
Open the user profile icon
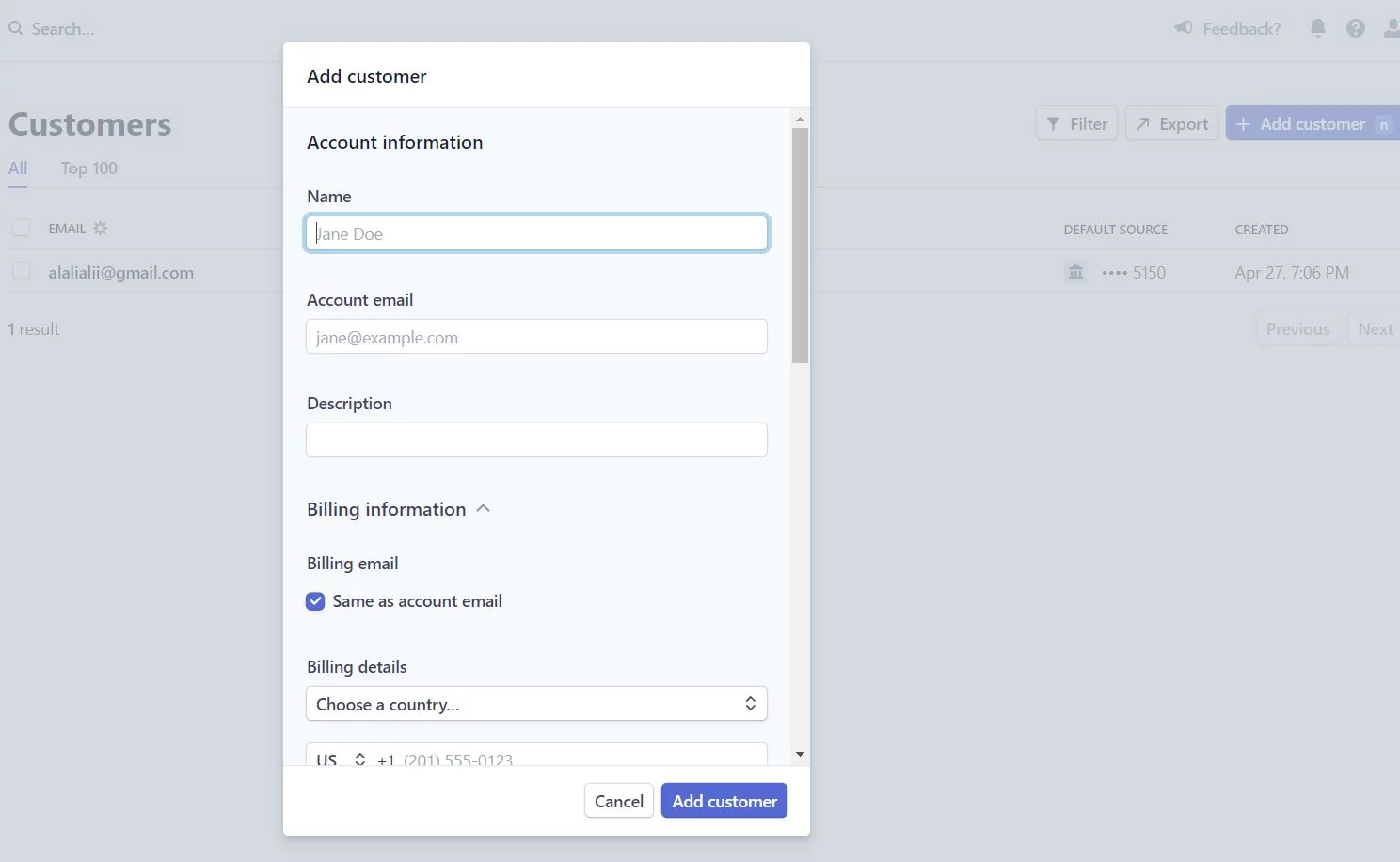[1392, 28]
